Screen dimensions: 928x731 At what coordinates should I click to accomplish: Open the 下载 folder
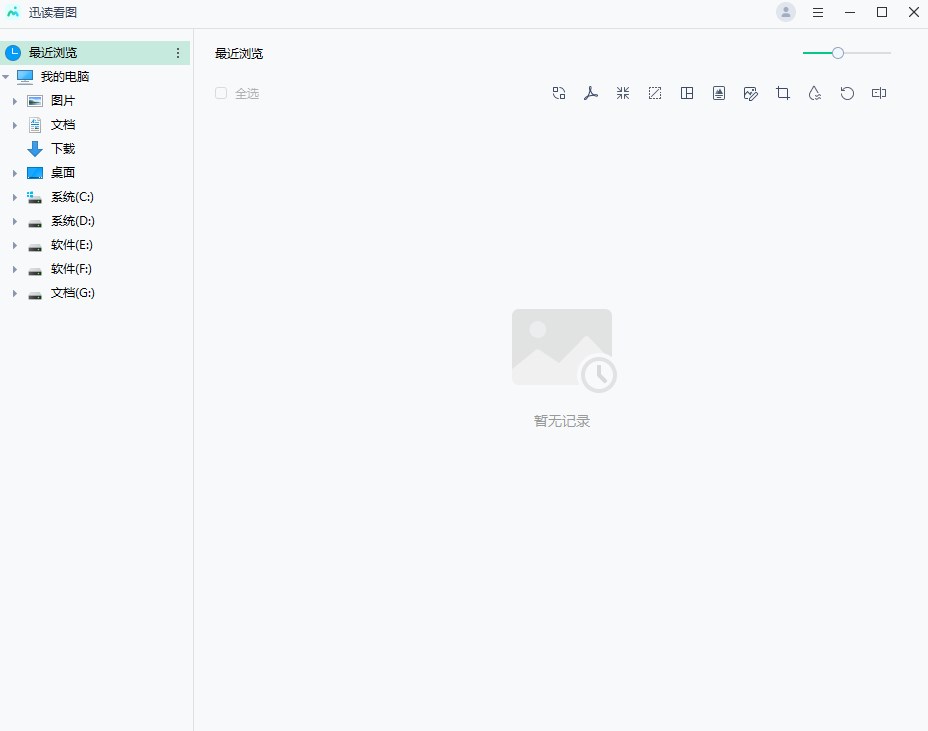click(62, 149)
